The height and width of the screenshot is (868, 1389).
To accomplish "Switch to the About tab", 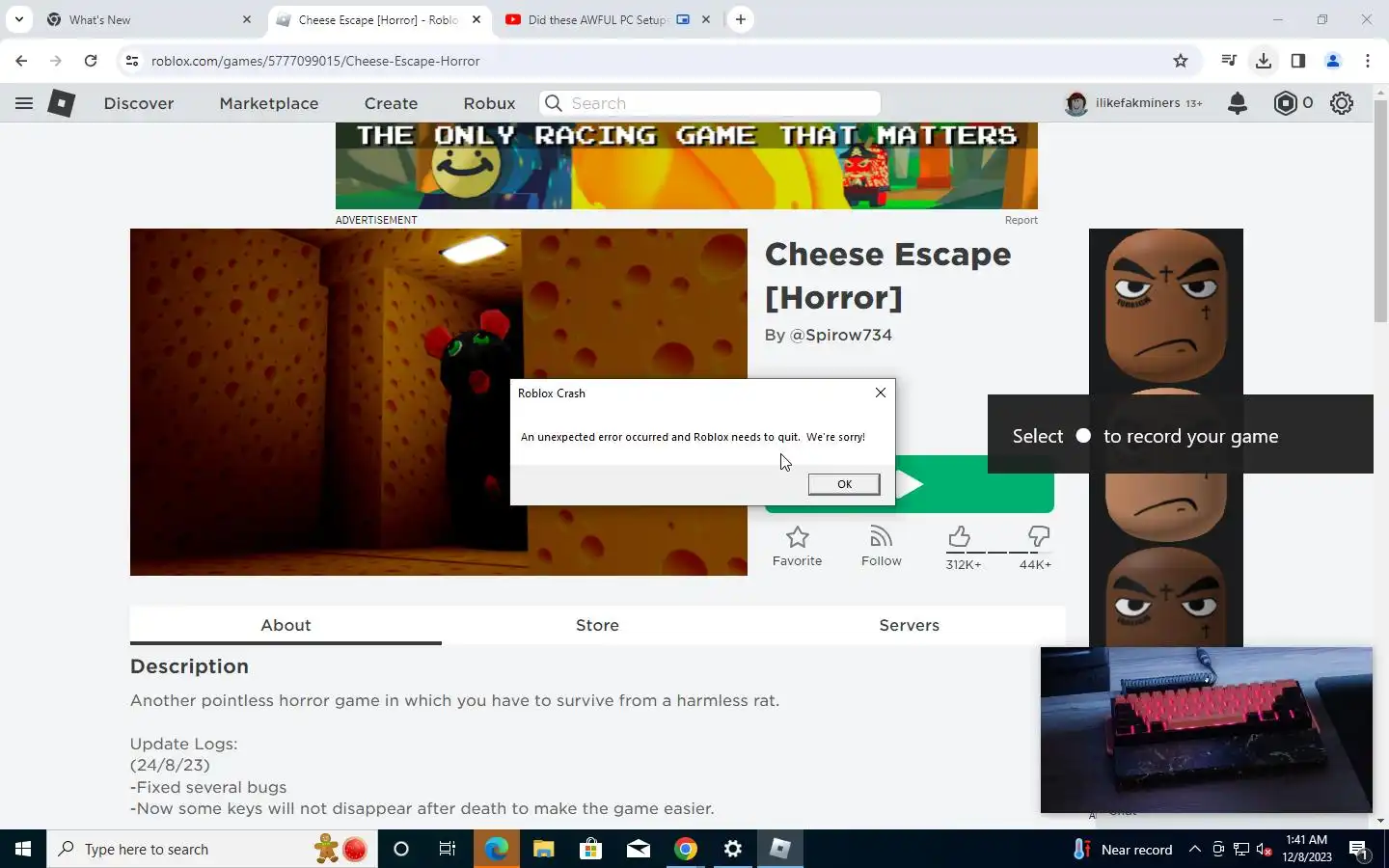I will 286,625.
